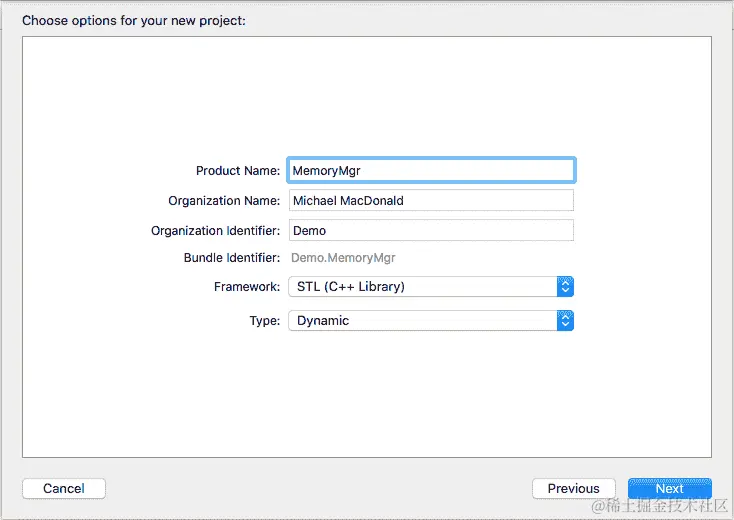Click the Framework label
The height and width of the screenshot is (520, 734).
pos(247,286)
